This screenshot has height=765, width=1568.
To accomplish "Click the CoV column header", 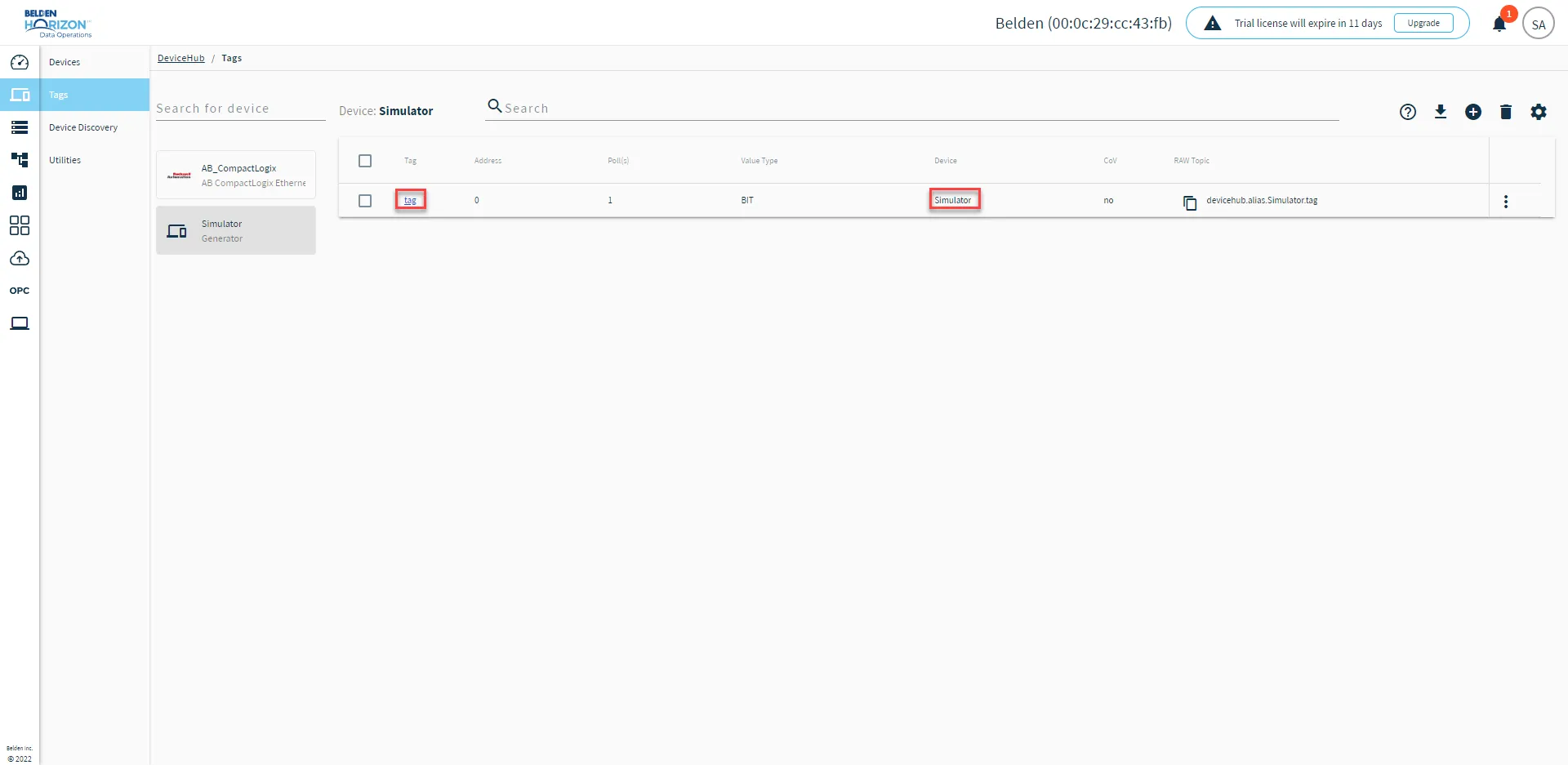I will 1110,161.
